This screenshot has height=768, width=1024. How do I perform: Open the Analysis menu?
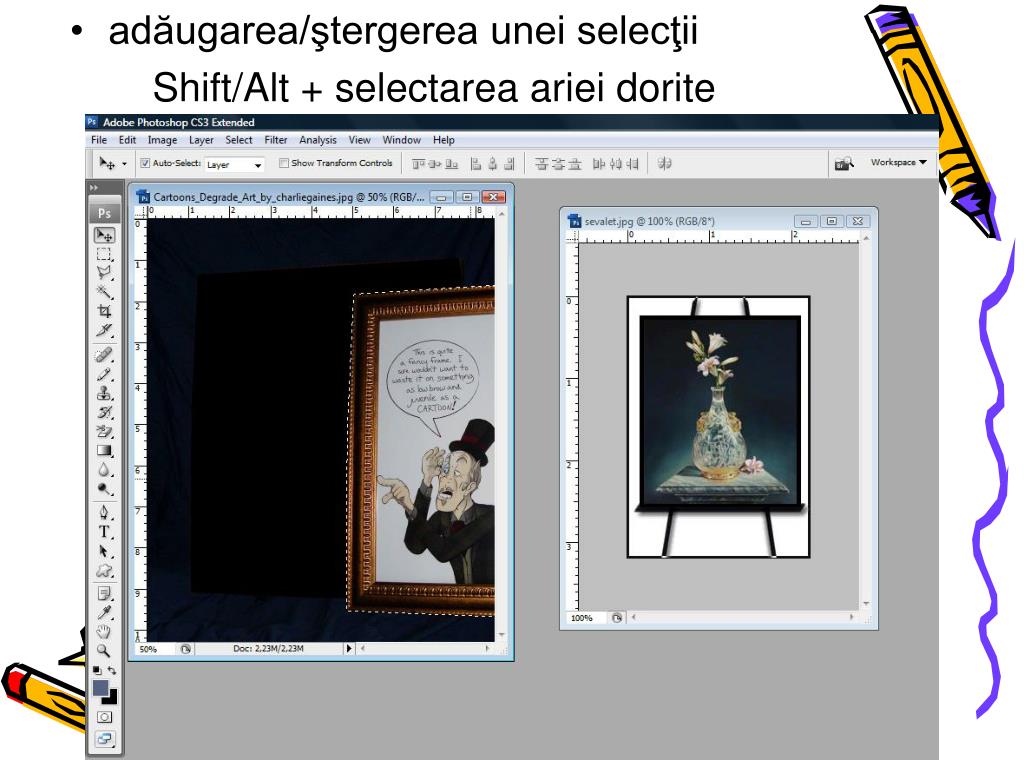click(318, 140)
